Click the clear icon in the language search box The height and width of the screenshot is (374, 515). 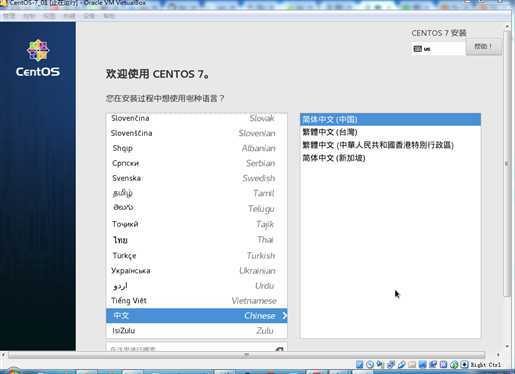pos(279,349)
